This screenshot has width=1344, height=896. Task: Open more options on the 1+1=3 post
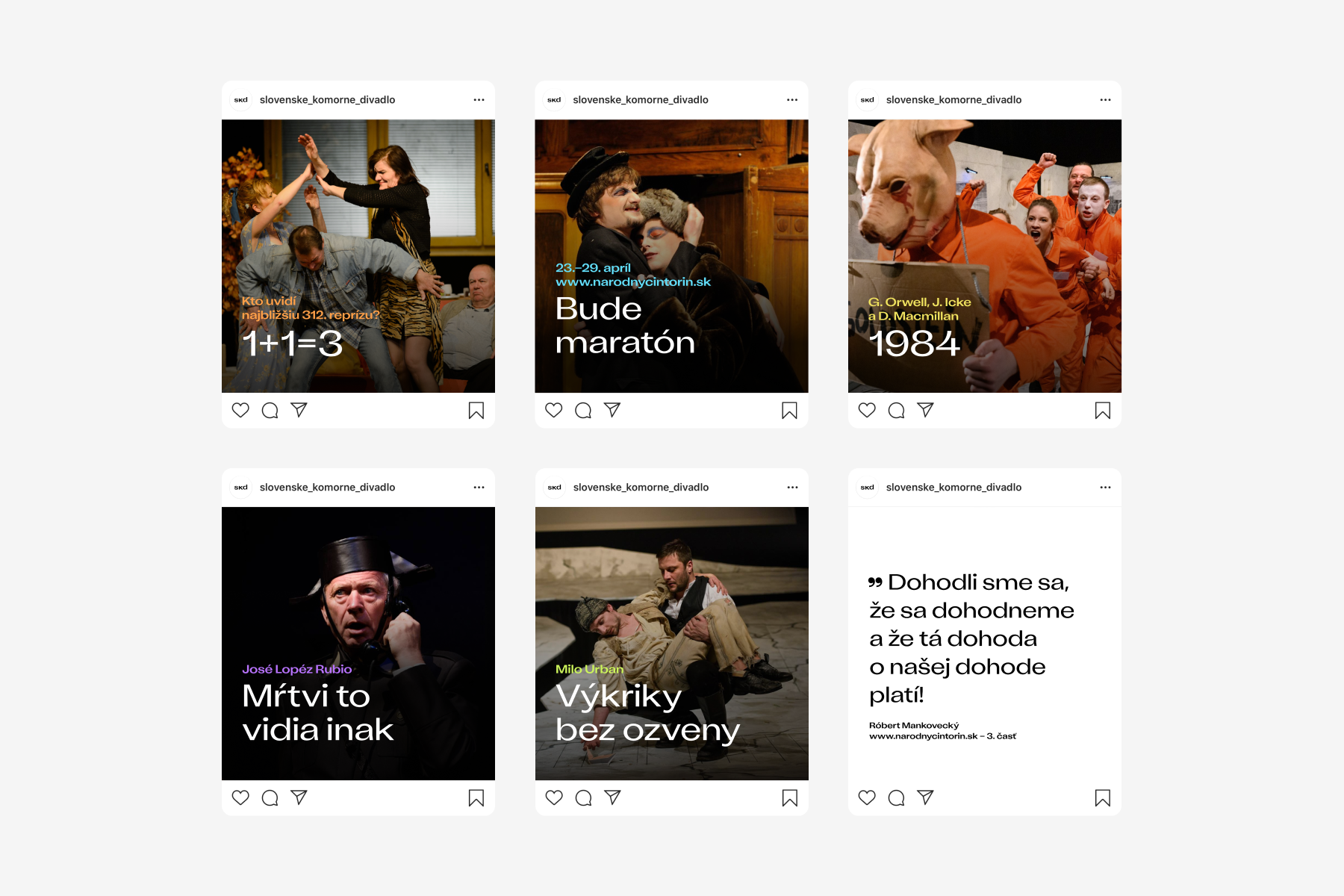click(479, 100)
